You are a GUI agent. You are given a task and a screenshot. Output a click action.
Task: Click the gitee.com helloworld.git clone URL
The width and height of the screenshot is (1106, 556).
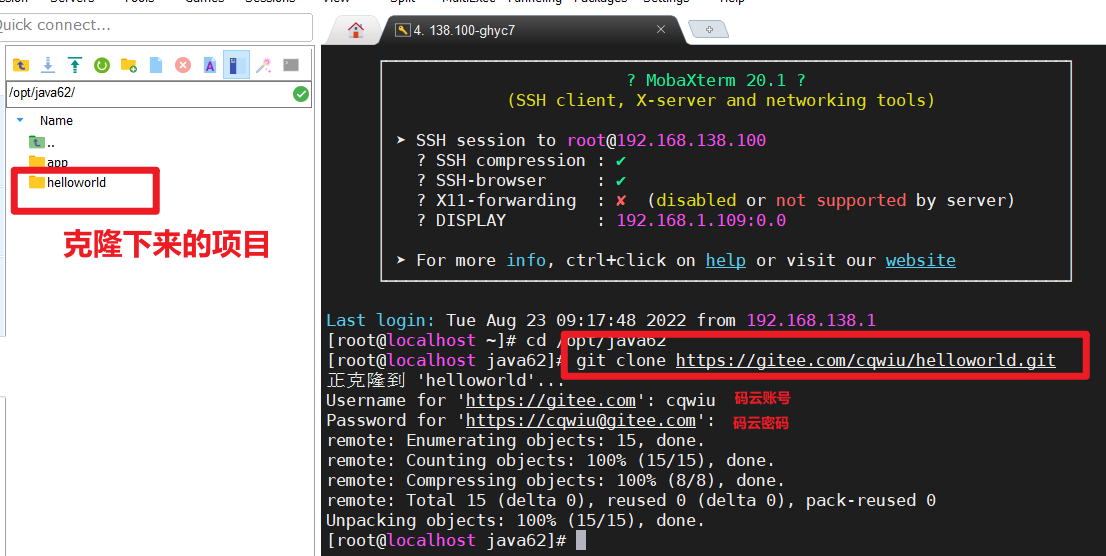pyautogui.click(x=865, y=361)
